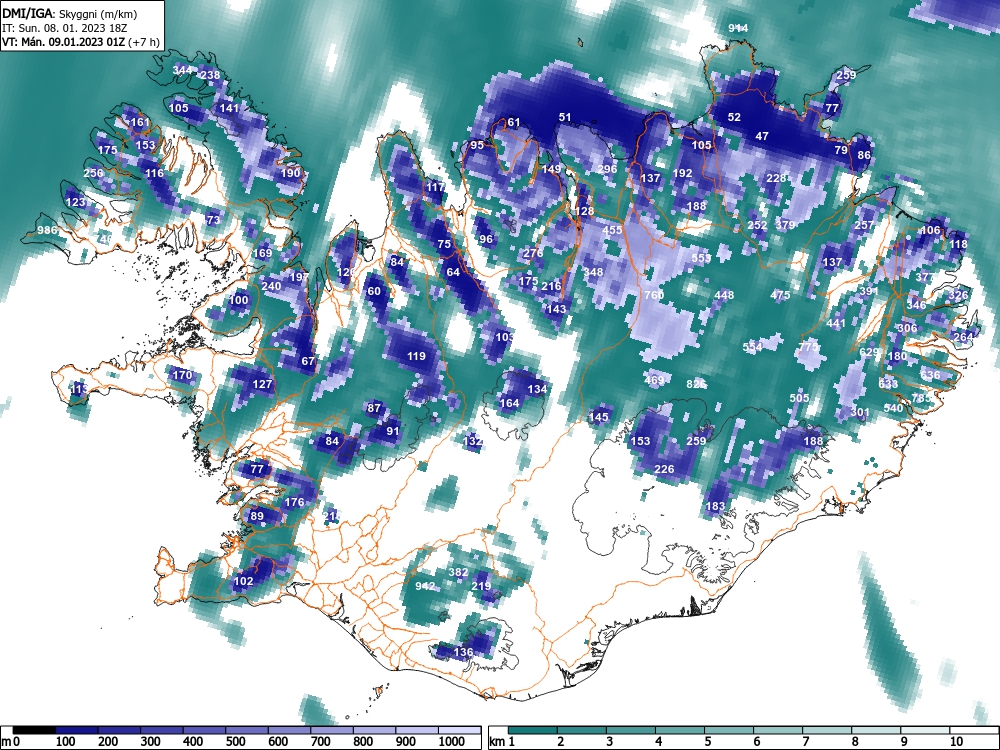Click the value 102 on the Reykjanes peninsula
Screen dimensions: 1000x750
coord(244,581)
